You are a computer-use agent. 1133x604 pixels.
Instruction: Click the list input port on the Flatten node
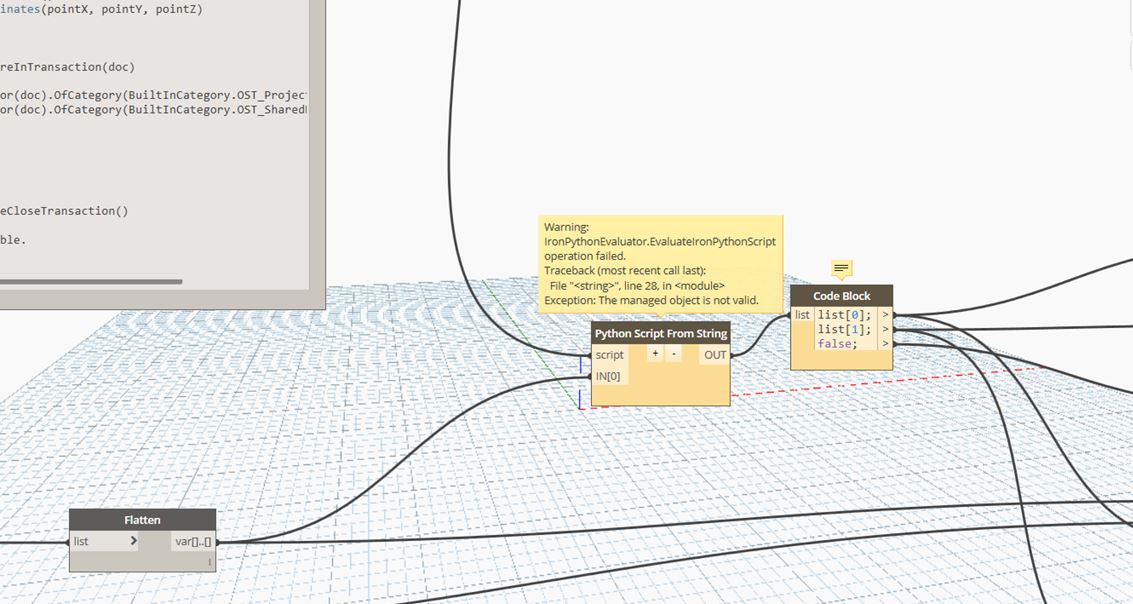(x=80, y=541)
